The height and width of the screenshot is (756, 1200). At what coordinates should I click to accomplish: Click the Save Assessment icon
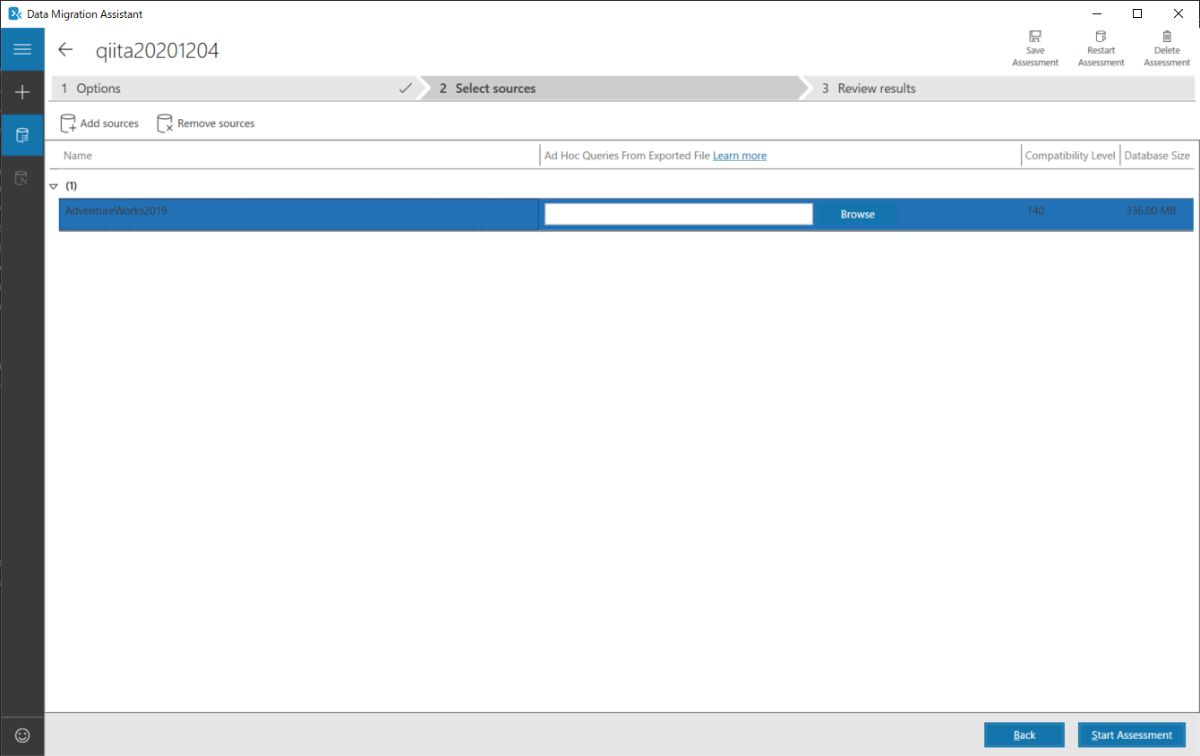tap(1035, 48)
